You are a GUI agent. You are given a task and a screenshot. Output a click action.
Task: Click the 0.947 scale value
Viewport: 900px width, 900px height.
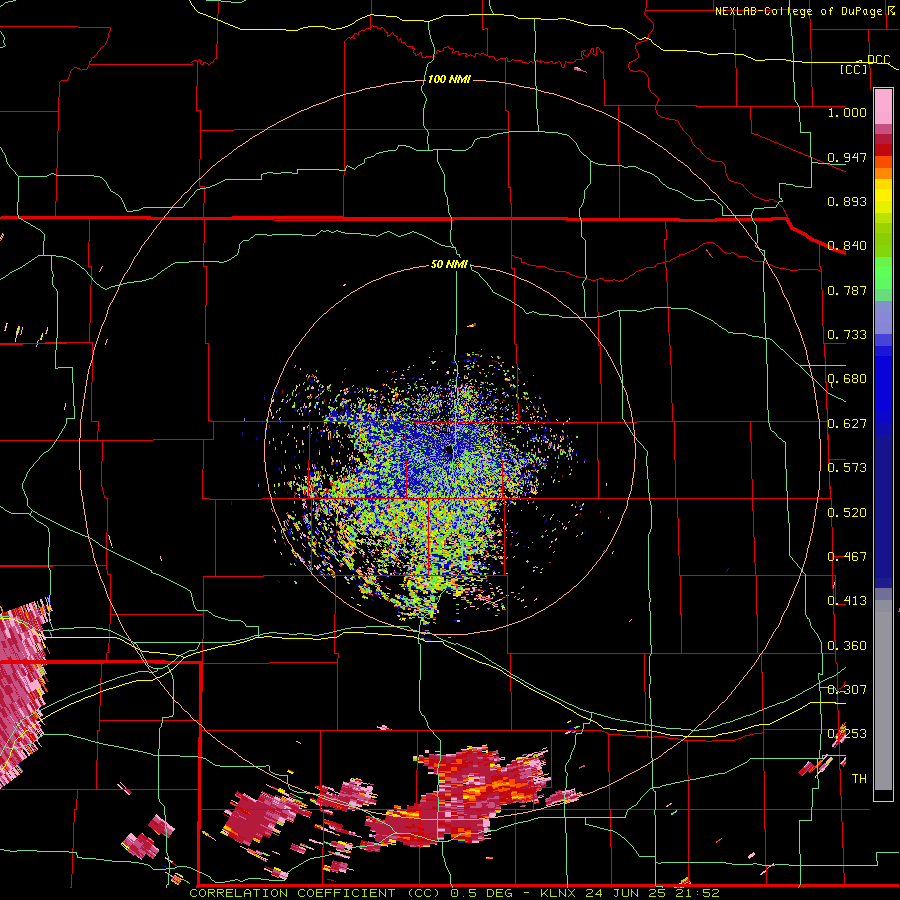tap(847, 157)
